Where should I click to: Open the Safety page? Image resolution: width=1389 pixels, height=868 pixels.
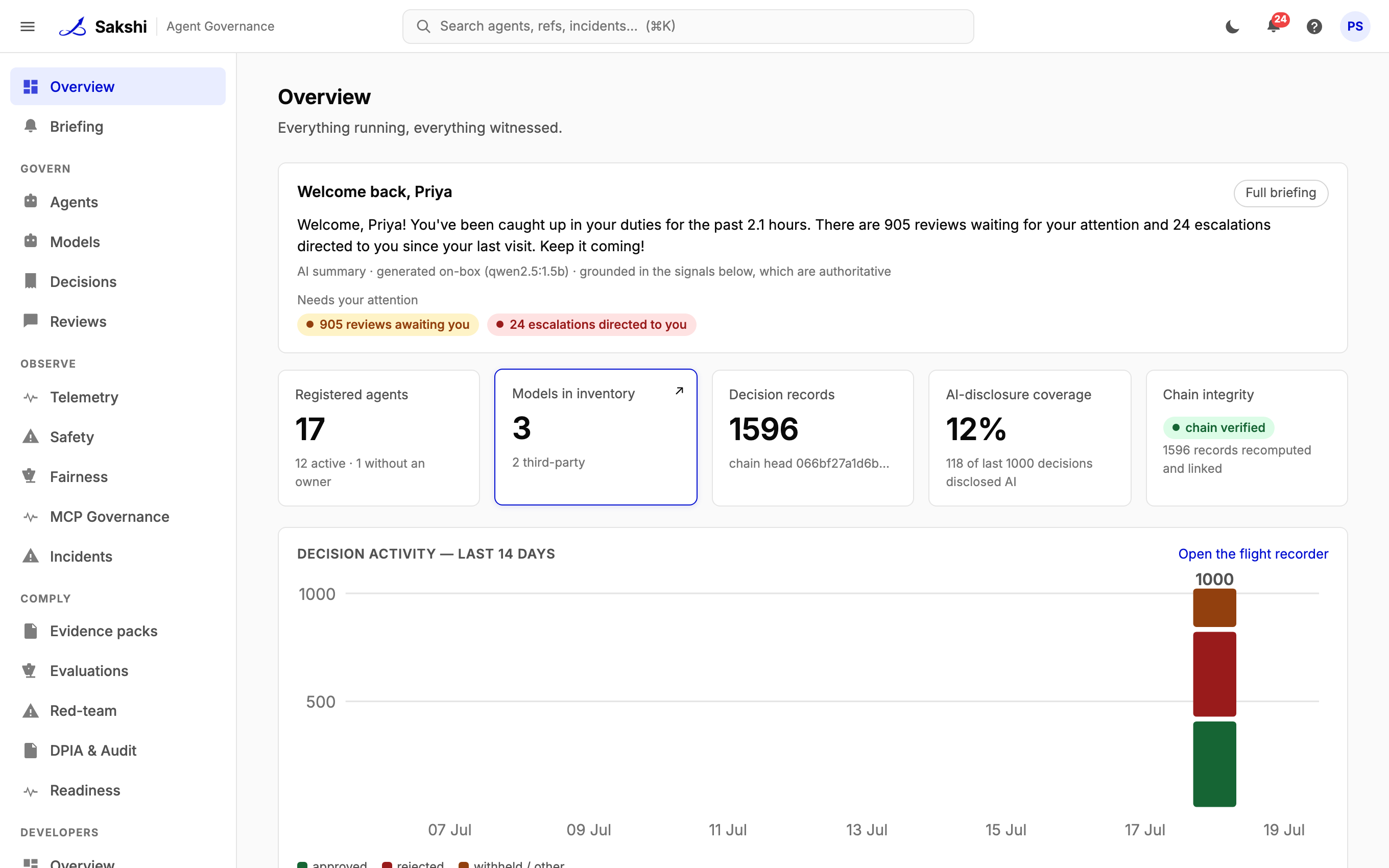click(x=117, y=437)
